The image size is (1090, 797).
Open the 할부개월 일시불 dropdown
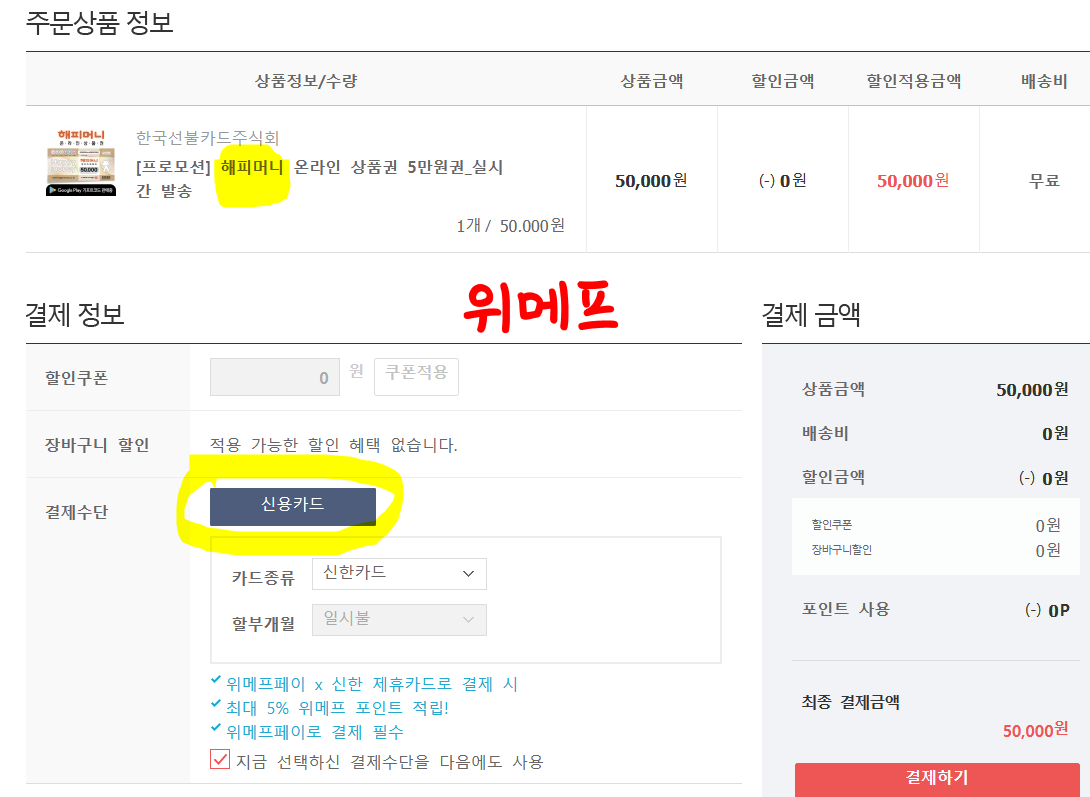pos(399,620)
